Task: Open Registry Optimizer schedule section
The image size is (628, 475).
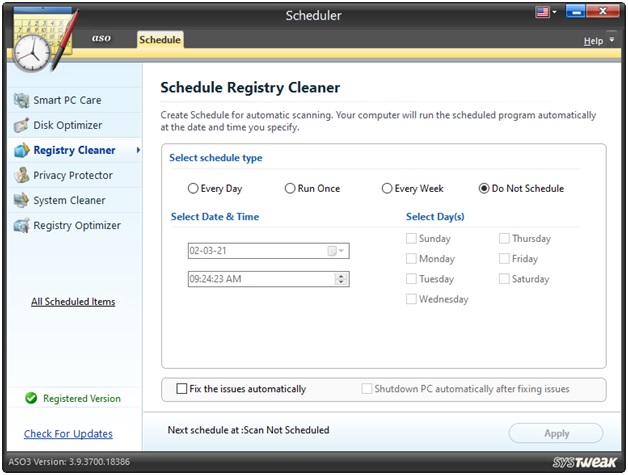Action: point(75,225)
